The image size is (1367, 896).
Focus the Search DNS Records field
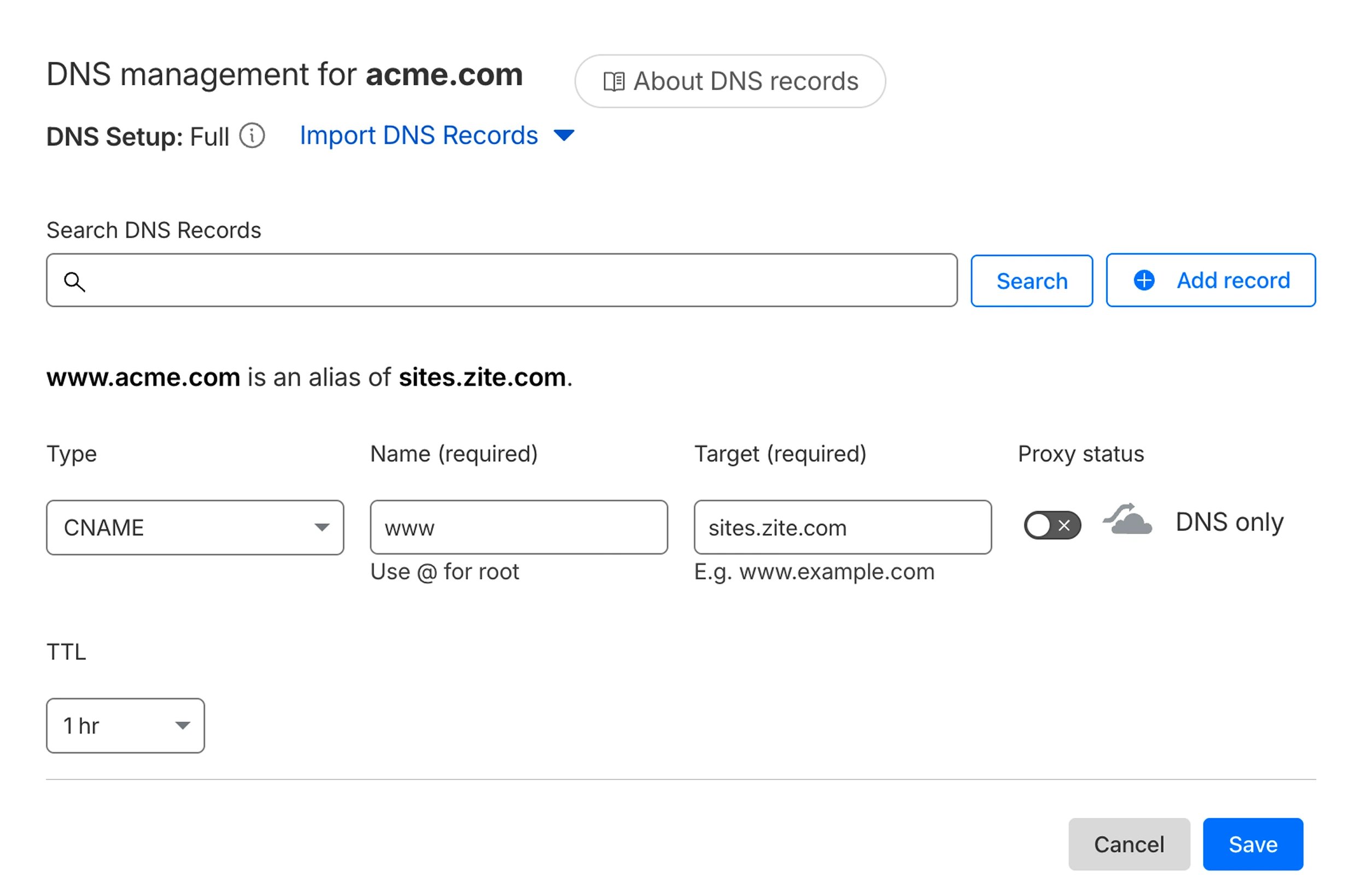(502, 281)
